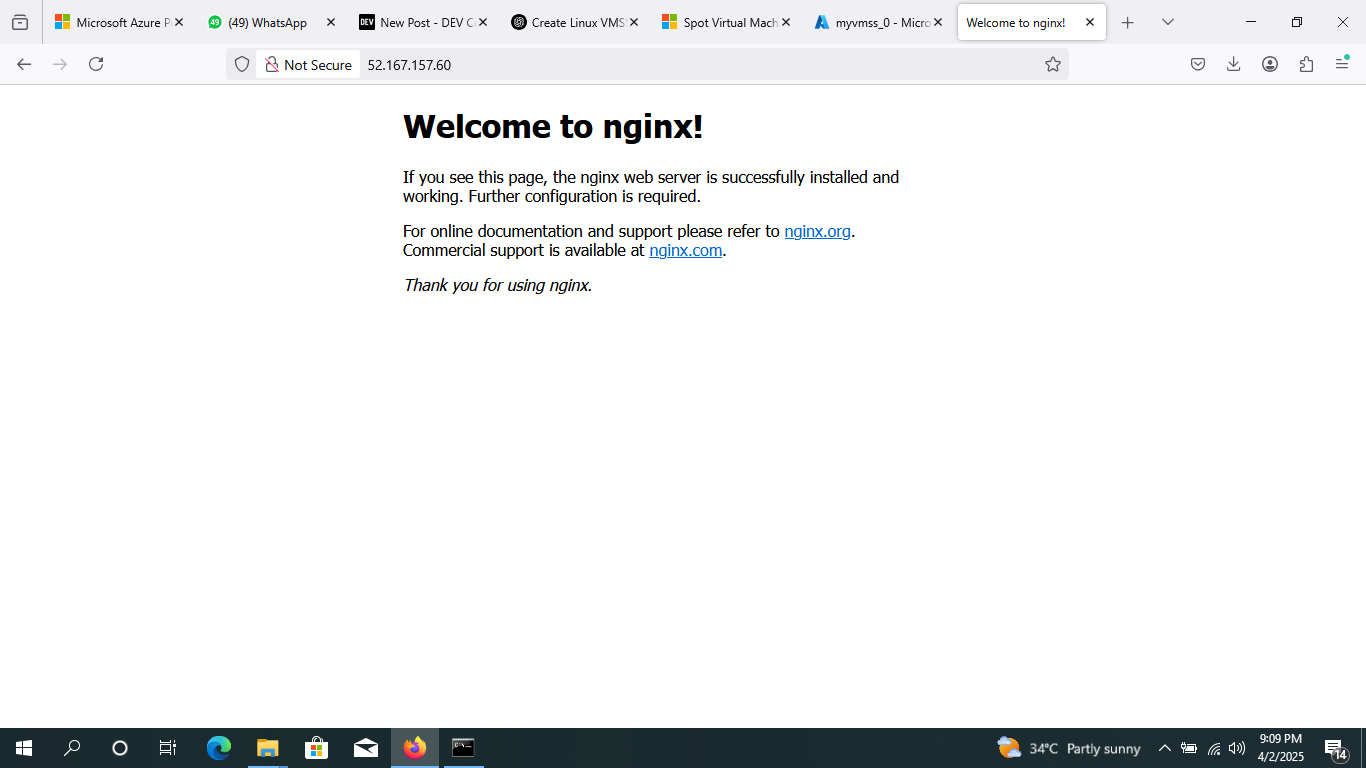Open the Firefox account icon
The image size is (1366, 768).
1270,64
